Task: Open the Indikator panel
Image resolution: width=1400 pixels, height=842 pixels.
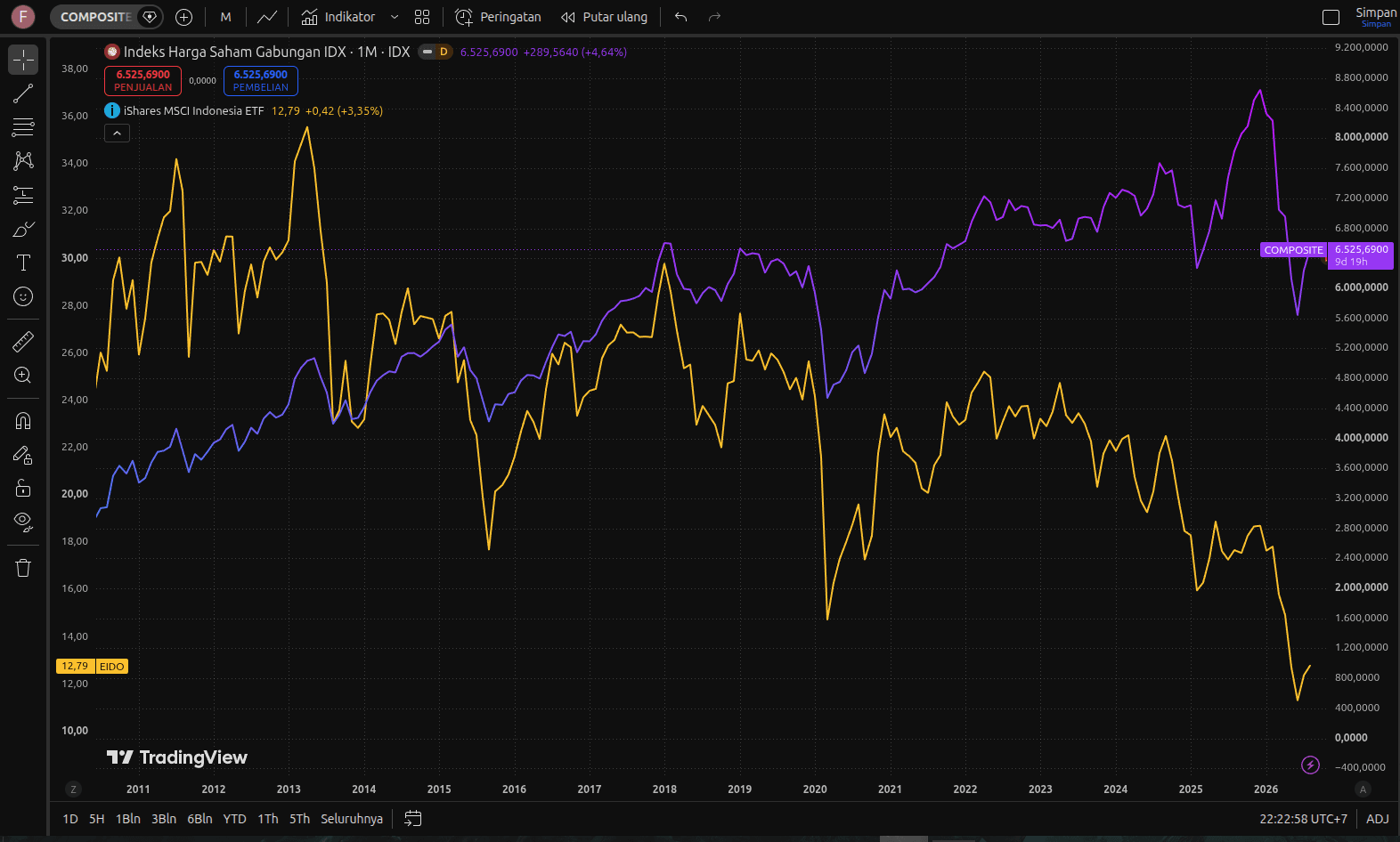Action: pyautogui.click(x=338, y=17)
